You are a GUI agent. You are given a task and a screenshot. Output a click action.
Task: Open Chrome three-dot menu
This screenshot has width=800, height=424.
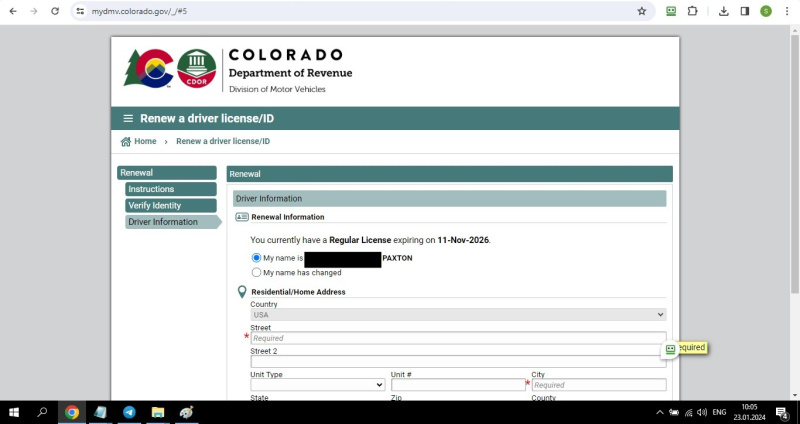coord(786,11)
